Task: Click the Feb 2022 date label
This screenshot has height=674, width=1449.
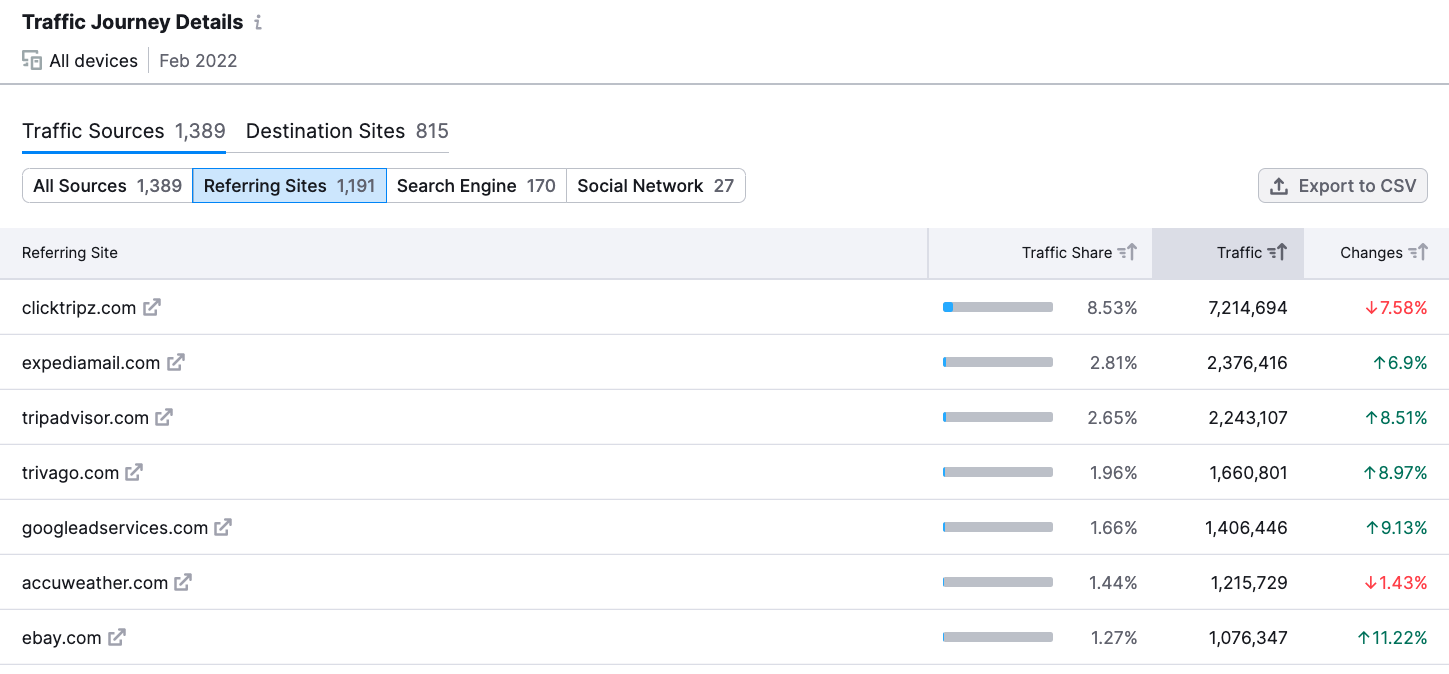Action: (x=198, y=61)
